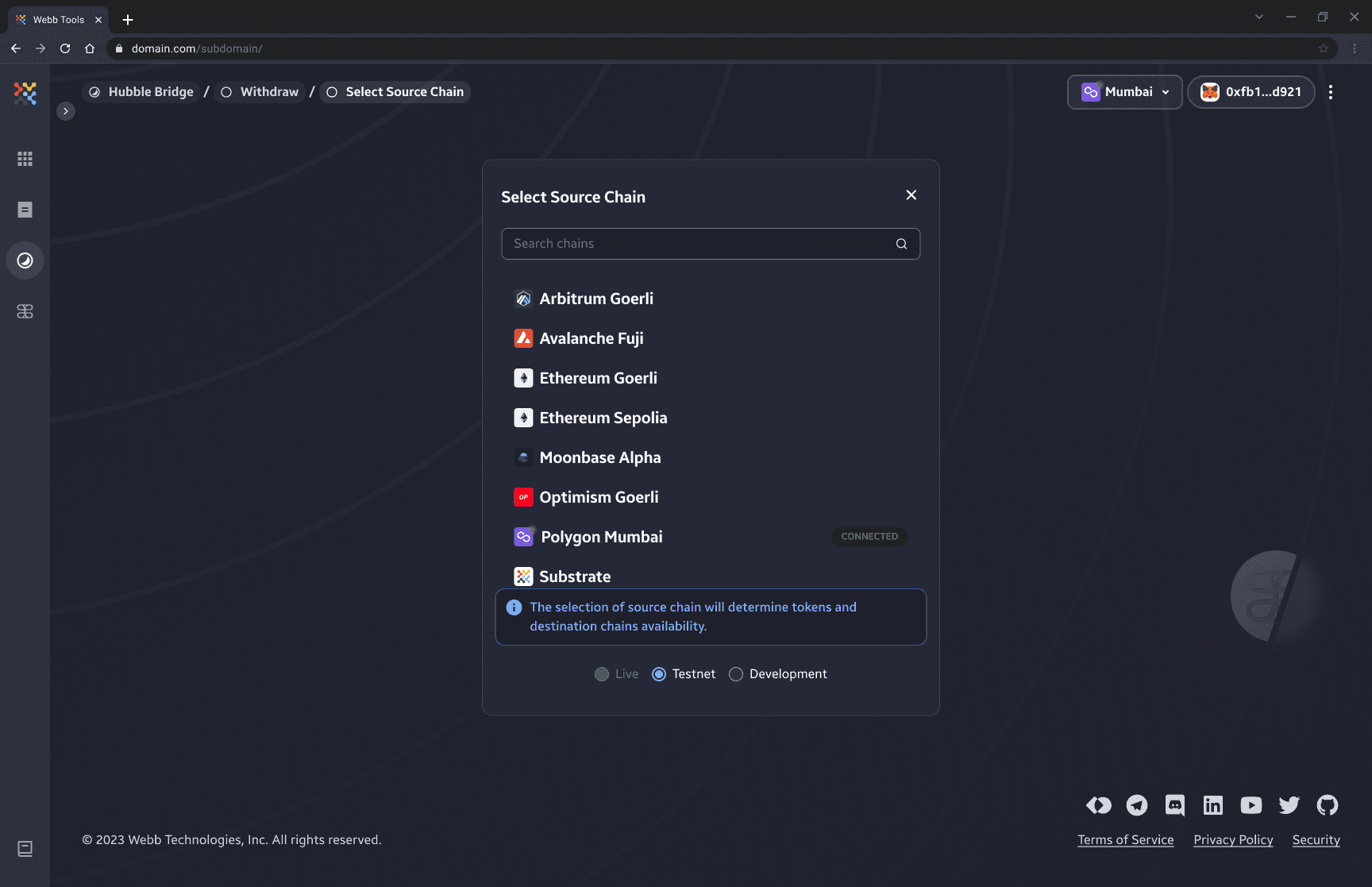The height and width of the screenshot is (887, 1372).
Task: Open the Discord social icon
Action: pos(1175,805)
